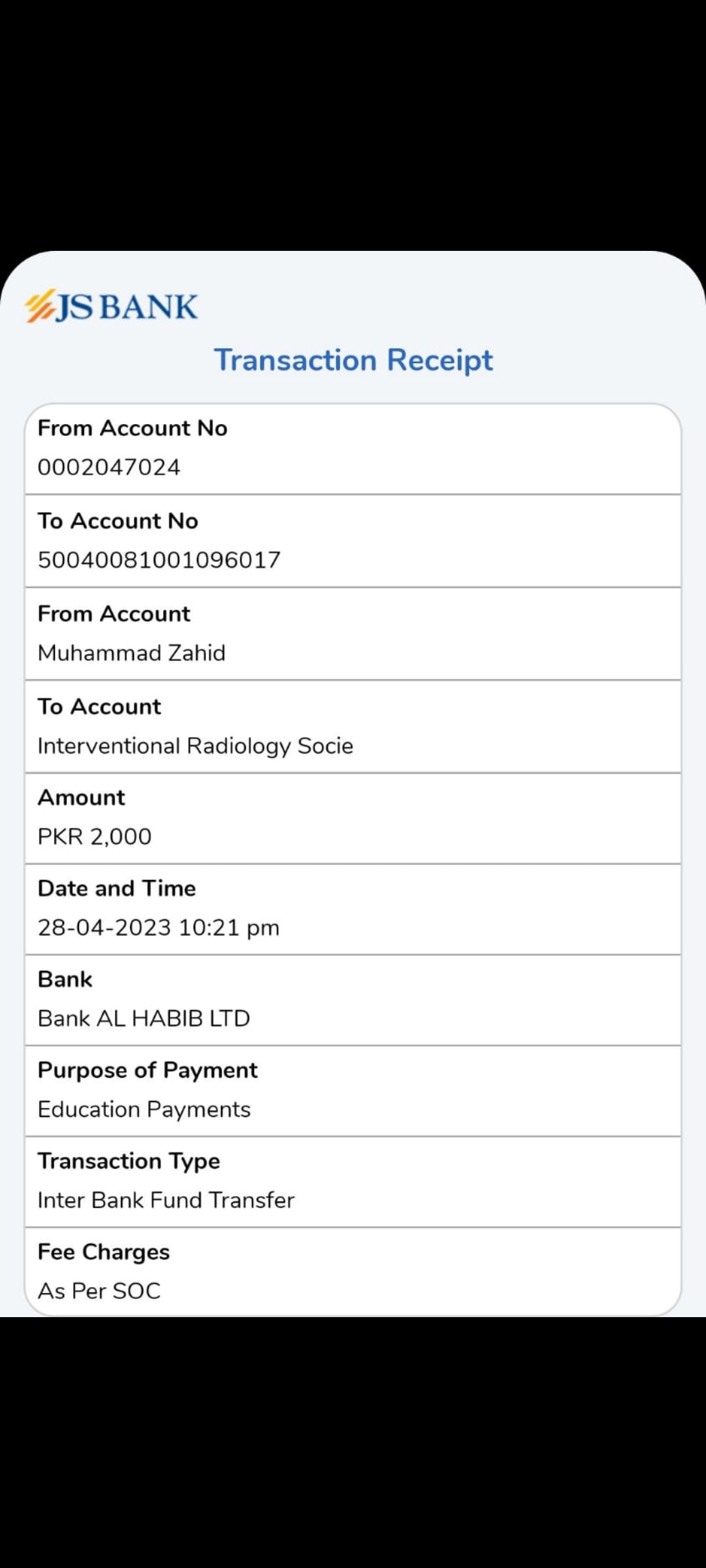The image size is (706, 1568).
Task: Tap the 28-04-2023 10:21 pm timestamp
Action: pyautogui.click(x=158, y=927)
